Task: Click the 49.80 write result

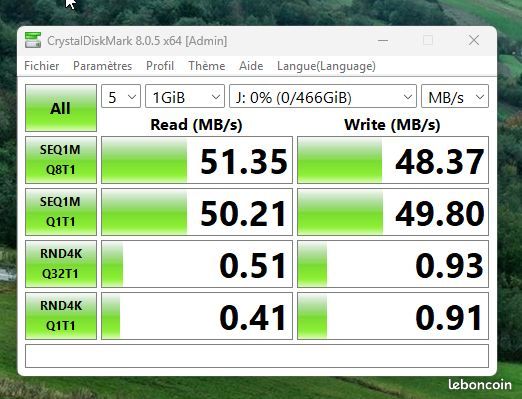Action: [x=393, y=212]
